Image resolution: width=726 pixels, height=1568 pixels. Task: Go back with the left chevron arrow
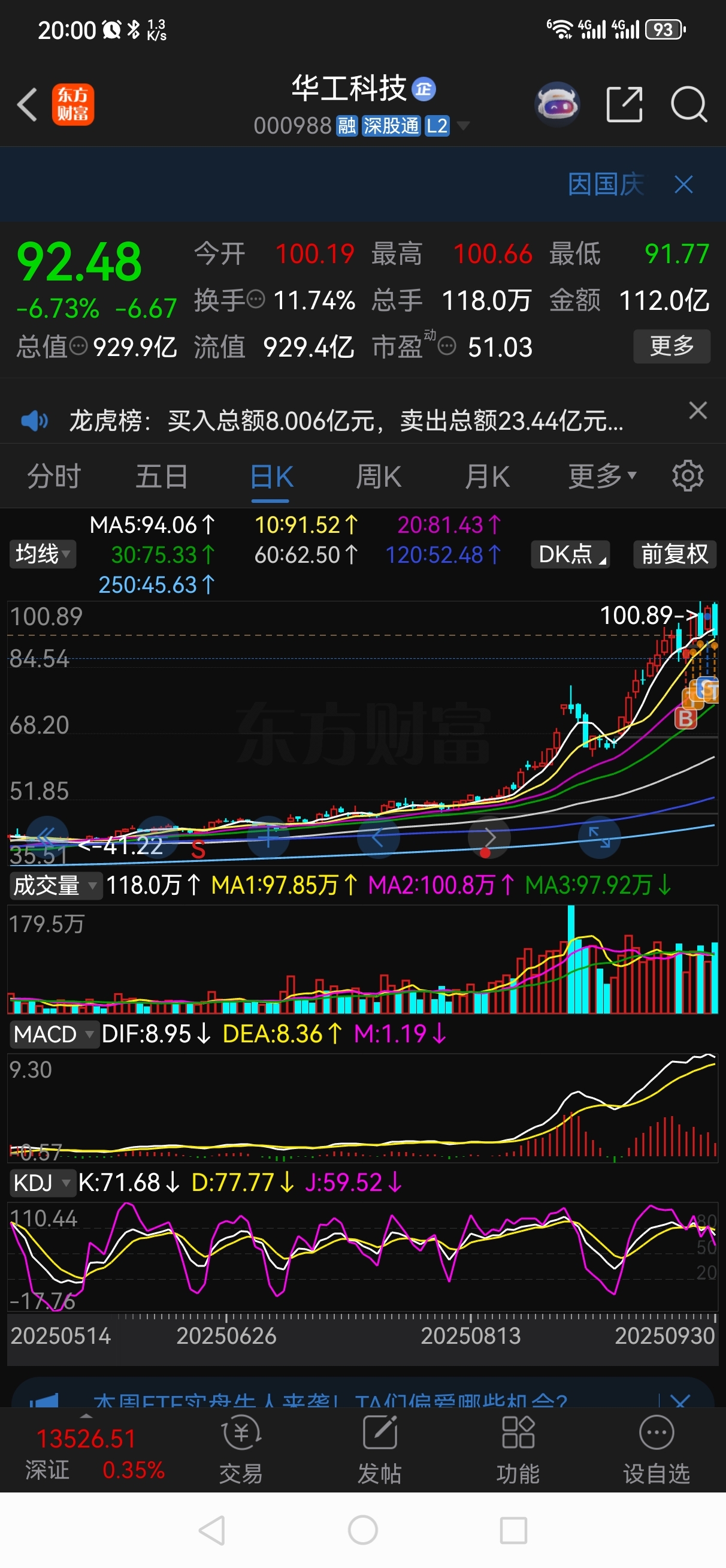(28, 105)
